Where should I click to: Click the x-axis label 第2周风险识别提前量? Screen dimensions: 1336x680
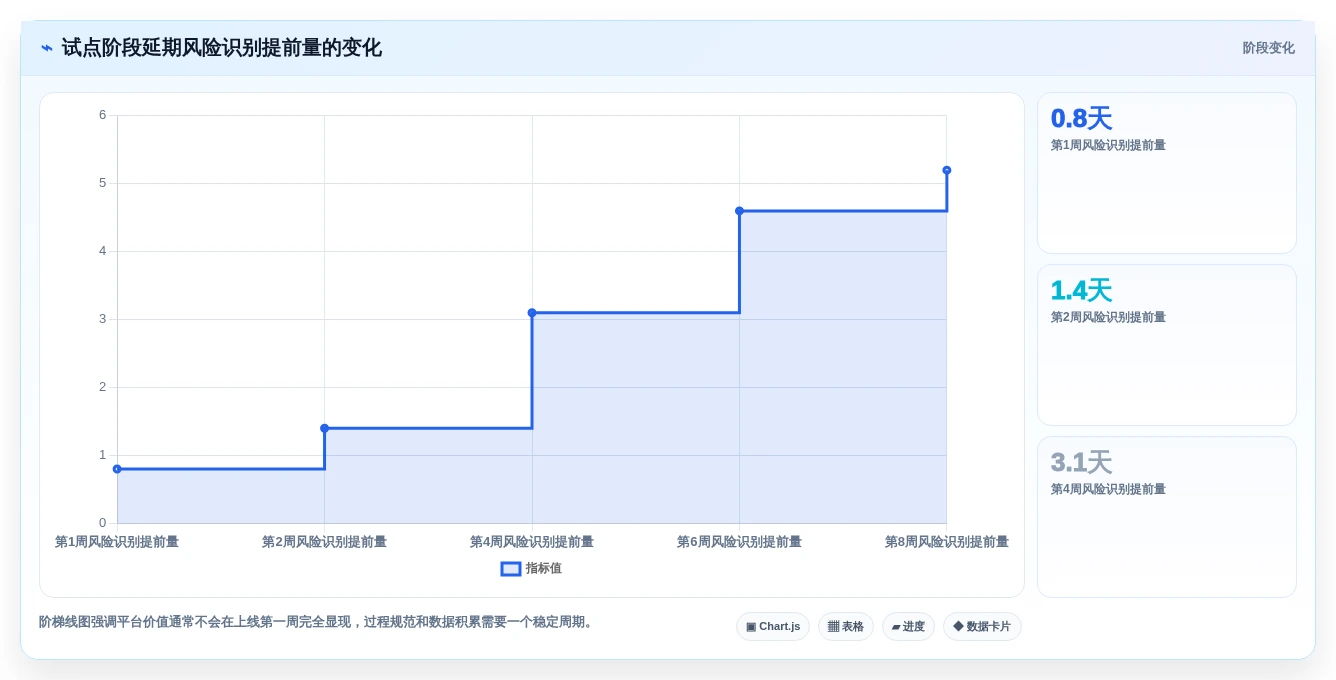pyautogui.click(x=324, y=542)
